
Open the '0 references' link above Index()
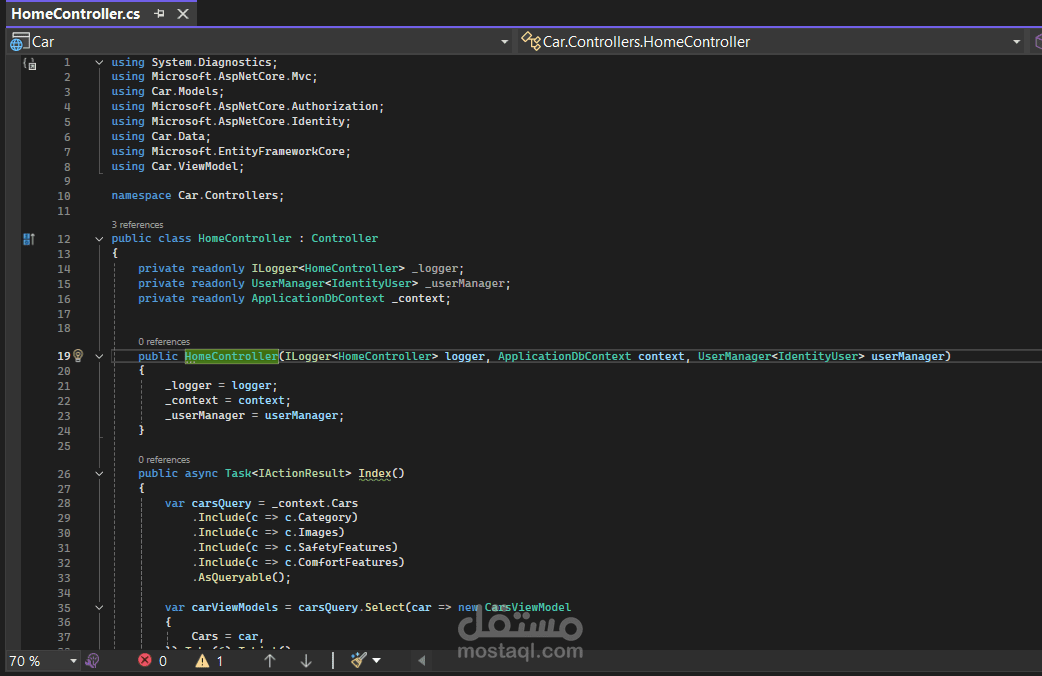pyautogui.click(x=164, y=459)
